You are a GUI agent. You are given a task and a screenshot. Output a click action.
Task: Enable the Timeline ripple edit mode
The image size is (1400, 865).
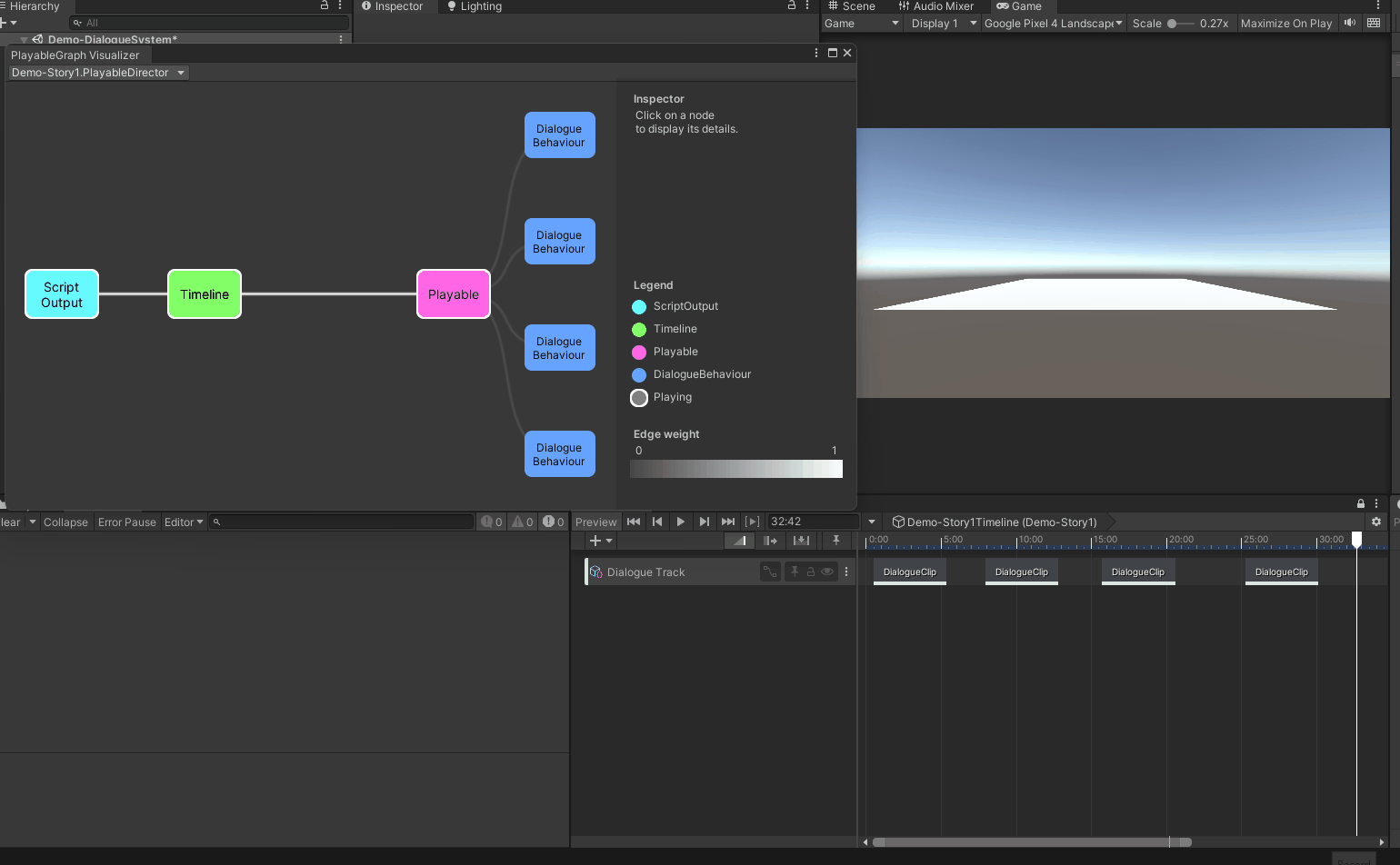(x=771, y=541)
